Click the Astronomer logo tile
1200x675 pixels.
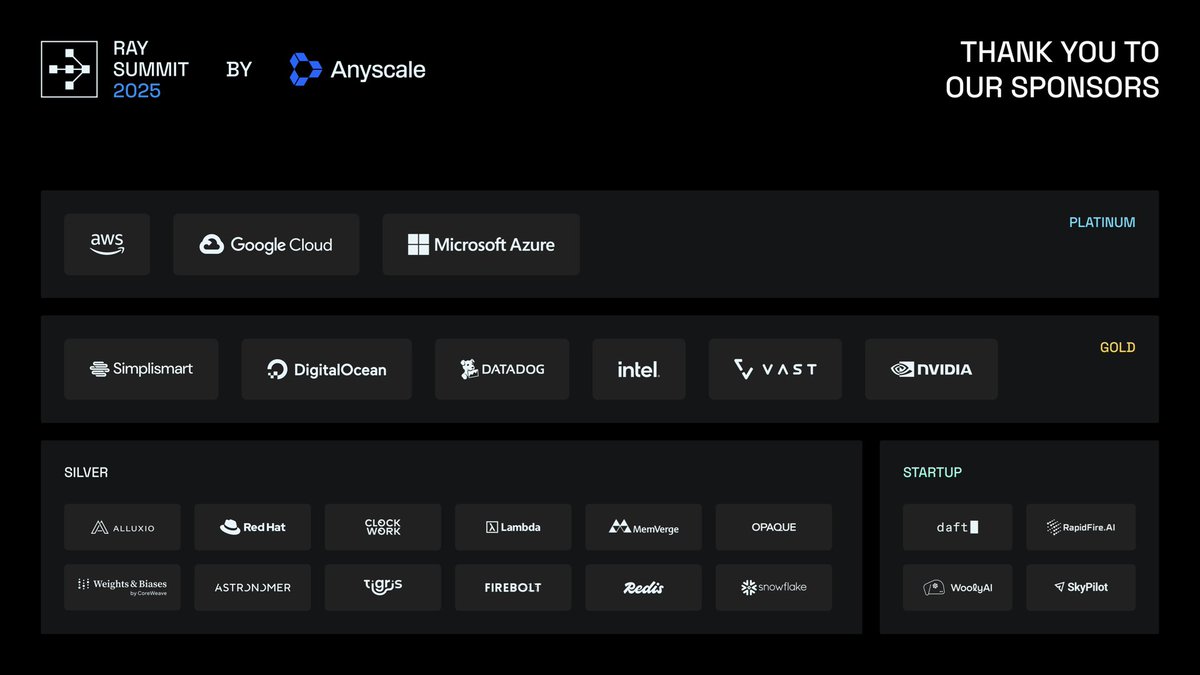click(x=253, y=587)
